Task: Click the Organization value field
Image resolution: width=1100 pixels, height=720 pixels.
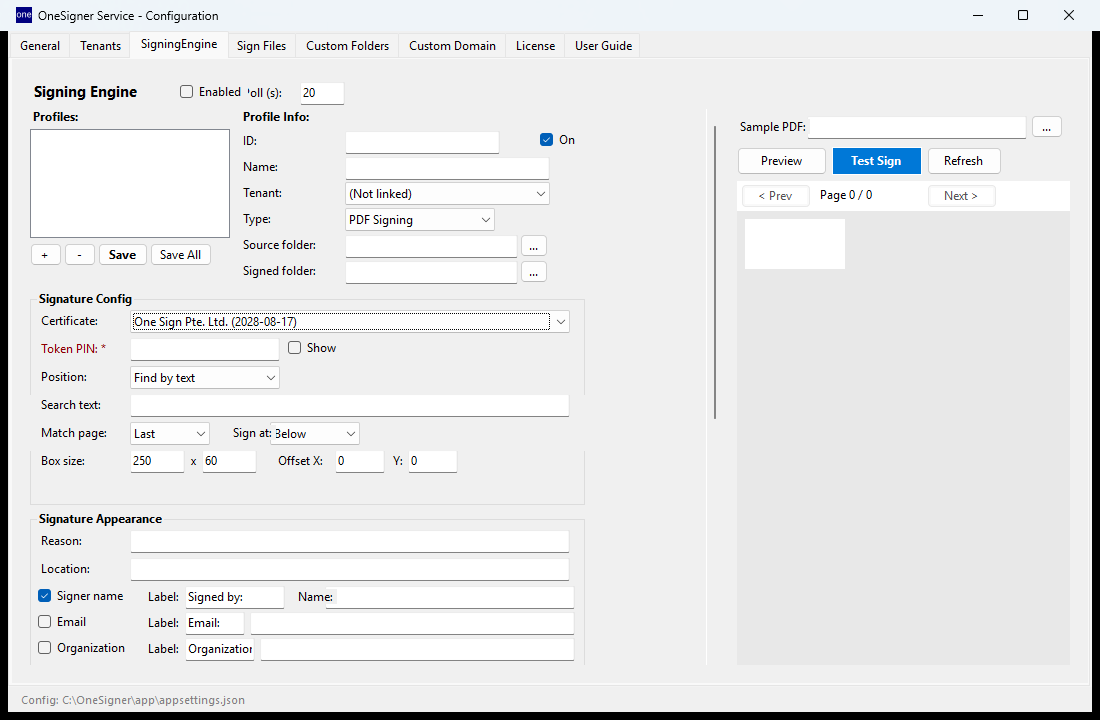Action: coord(417,649)
